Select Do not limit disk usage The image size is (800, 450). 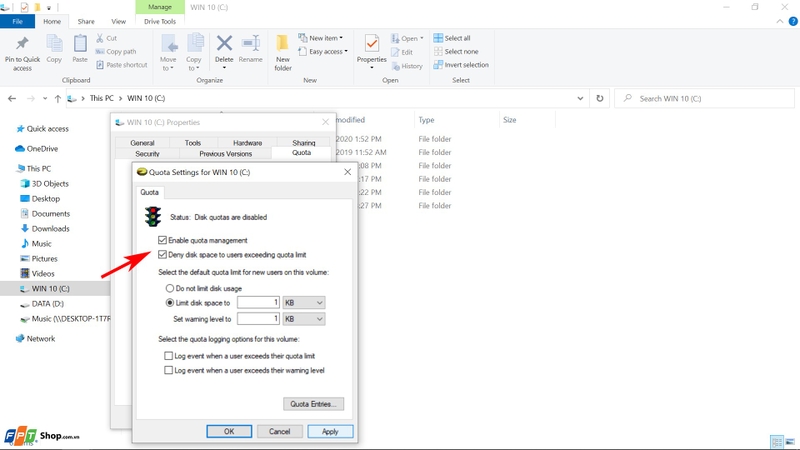click(170, 288)
